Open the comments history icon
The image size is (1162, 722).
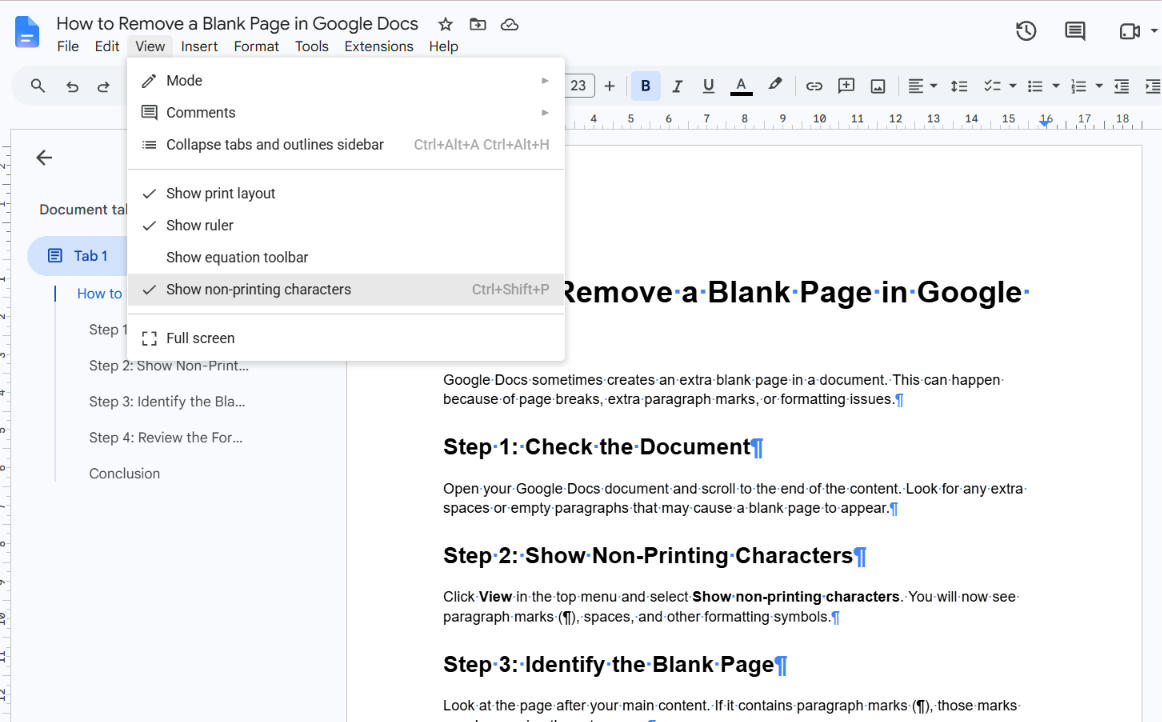pyautogui.click(x=1075, y=31)
